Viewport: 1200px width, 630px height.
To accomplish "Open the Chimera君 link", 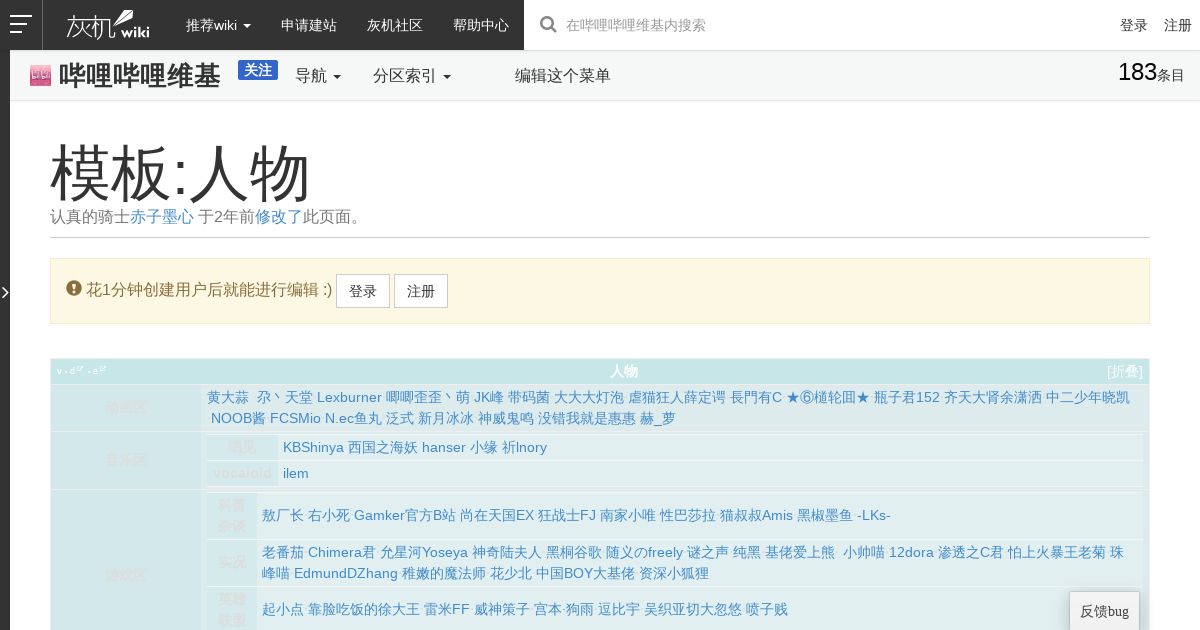I will 342,552.
